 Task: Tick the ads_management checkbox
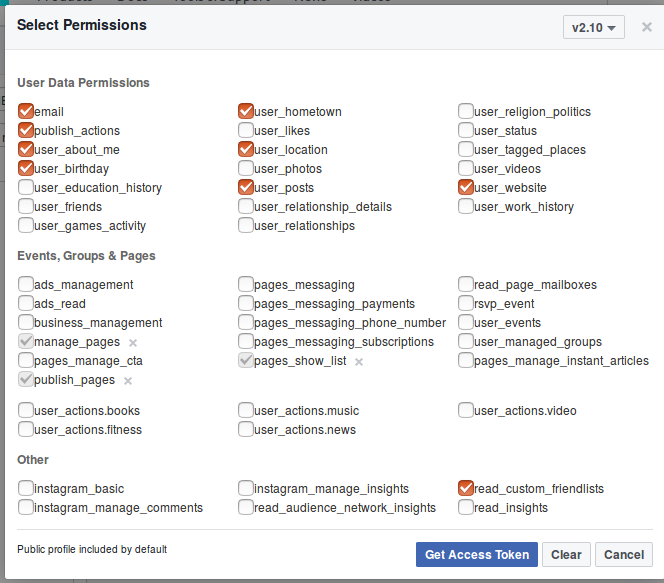coord(26,285)
